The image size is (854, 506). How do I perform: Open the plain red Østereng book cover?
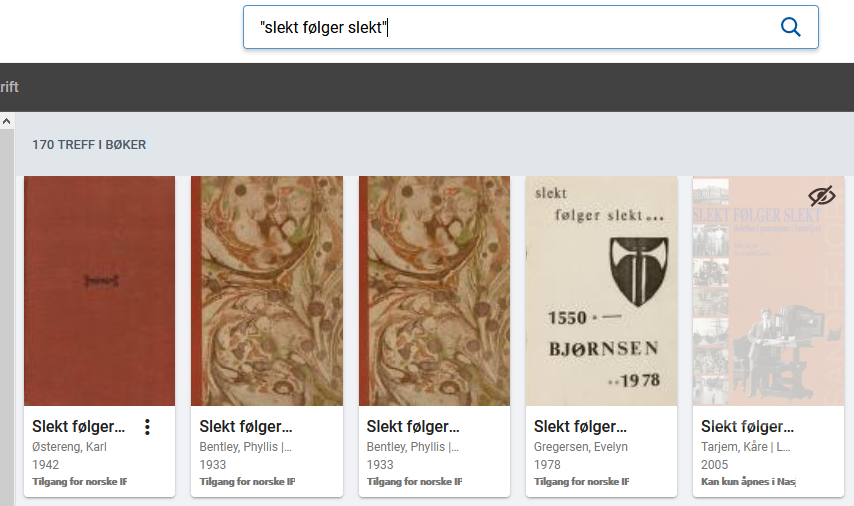coord(99,290)
